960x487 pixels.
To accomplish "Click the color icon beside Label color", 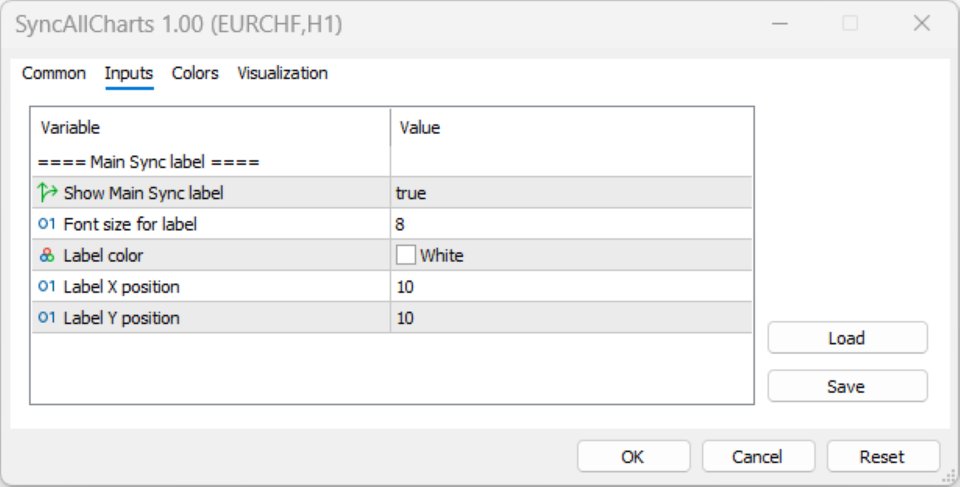I will point(47,255).
